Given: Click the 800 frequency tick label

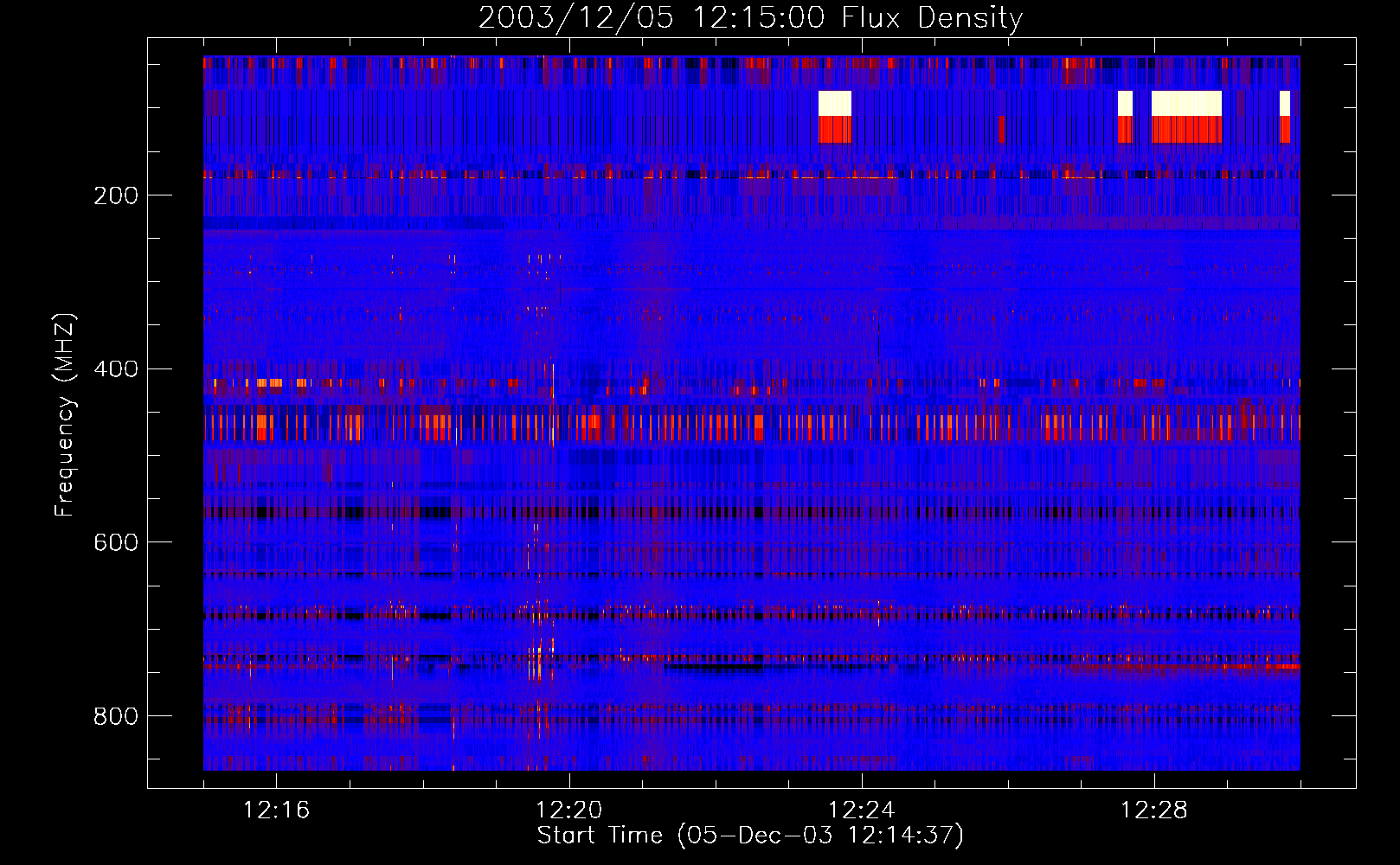Looking at the screenshot, I should pyautogui.click(x=116, y=716).
